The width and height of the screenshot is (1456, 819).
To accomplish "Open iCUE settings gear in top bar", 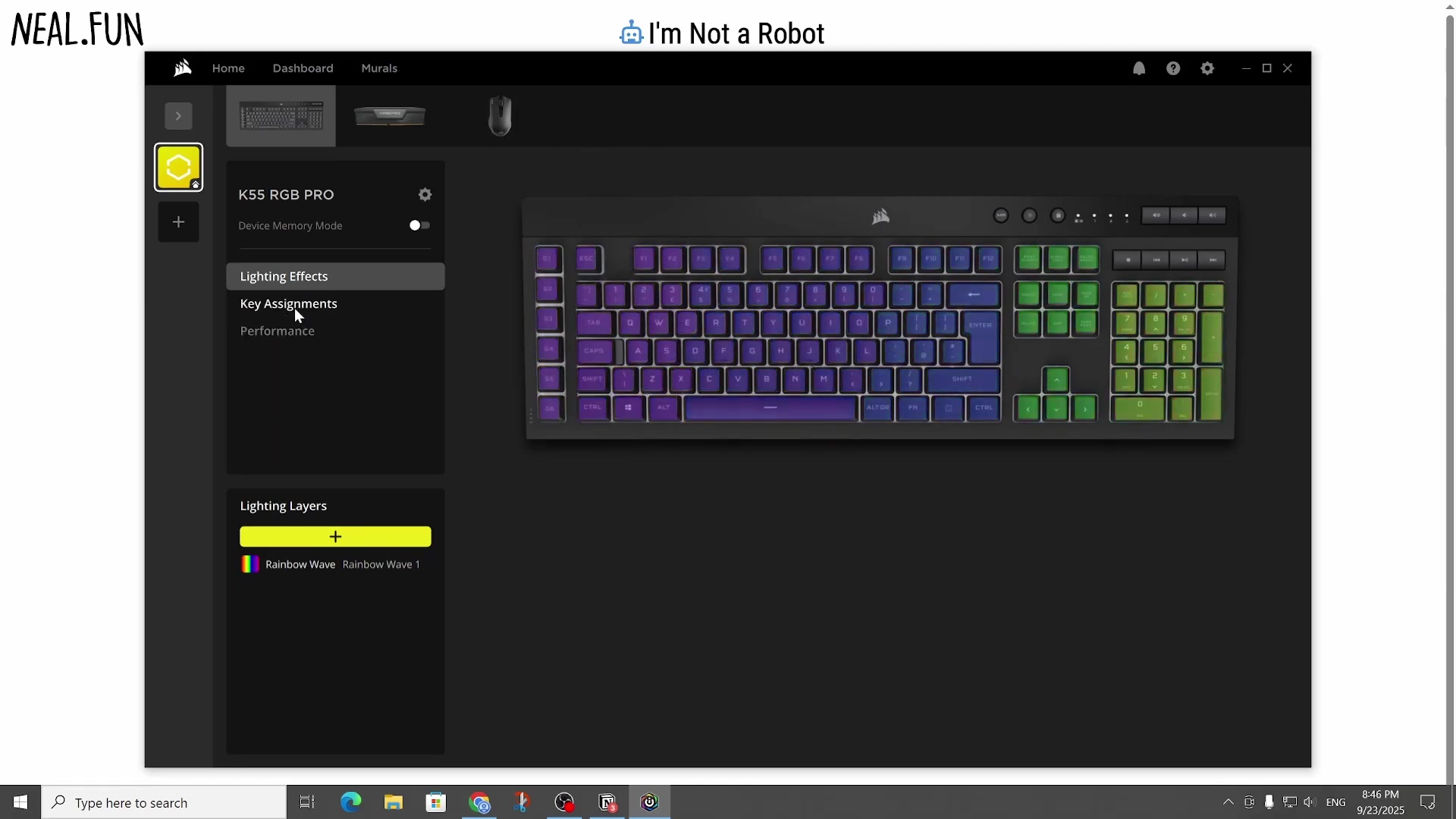I will pyautogui.click(x=1207, y=68).
